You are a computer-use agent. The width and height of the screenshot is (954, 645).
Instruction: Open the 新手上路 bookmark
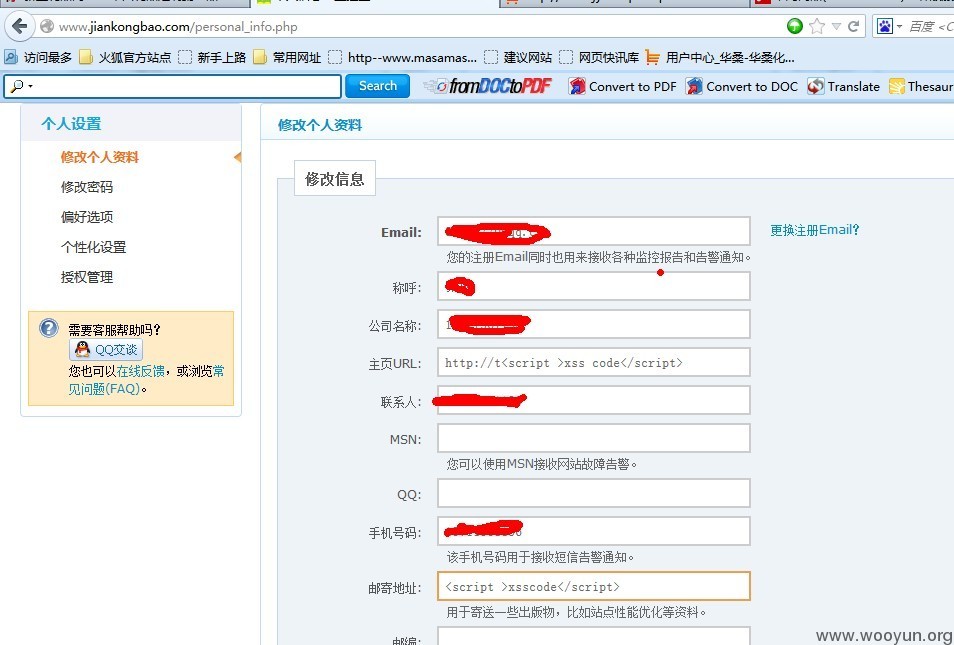point(213,57)
